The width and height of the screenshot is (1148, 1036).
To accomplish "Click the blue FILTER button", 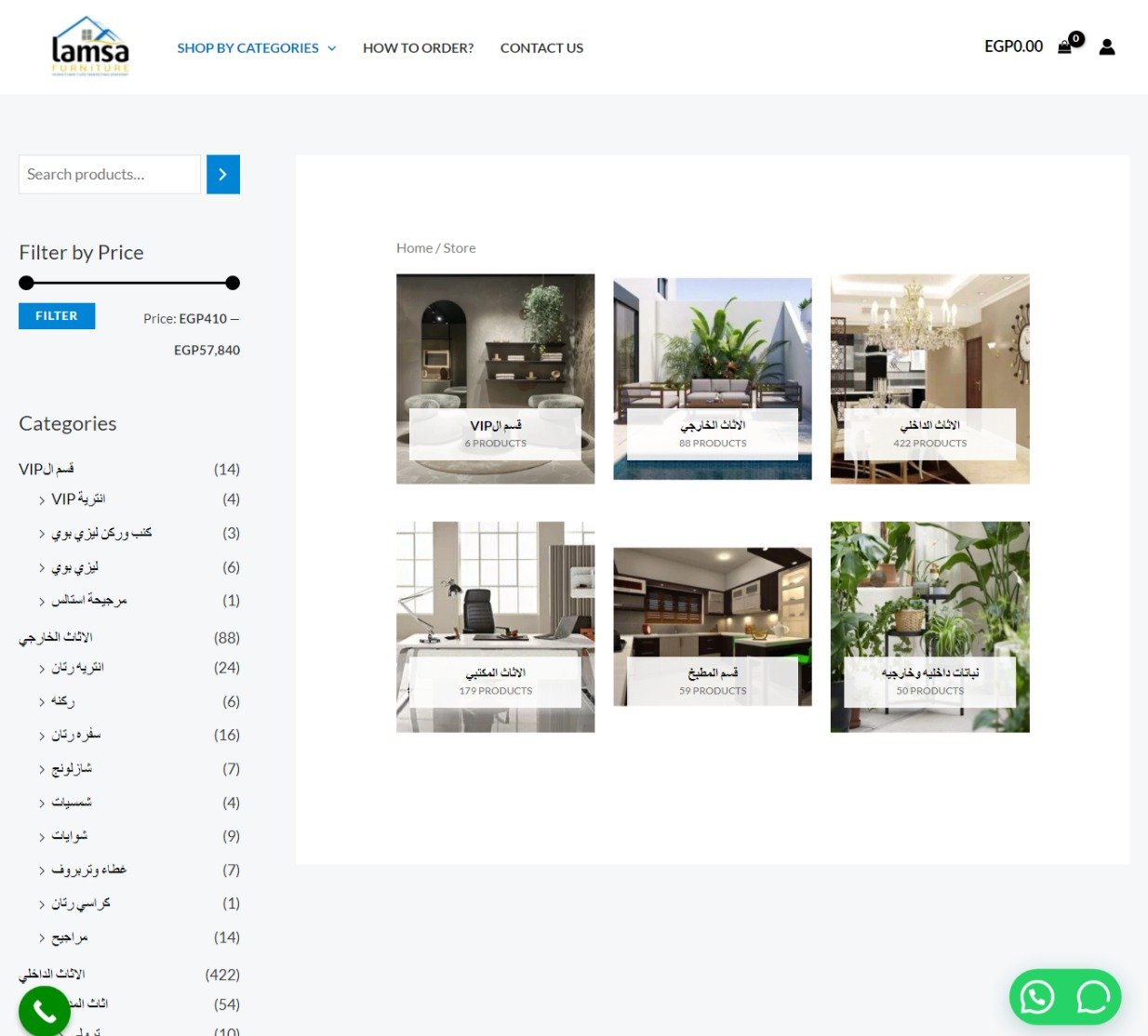I will coord(57,316).
